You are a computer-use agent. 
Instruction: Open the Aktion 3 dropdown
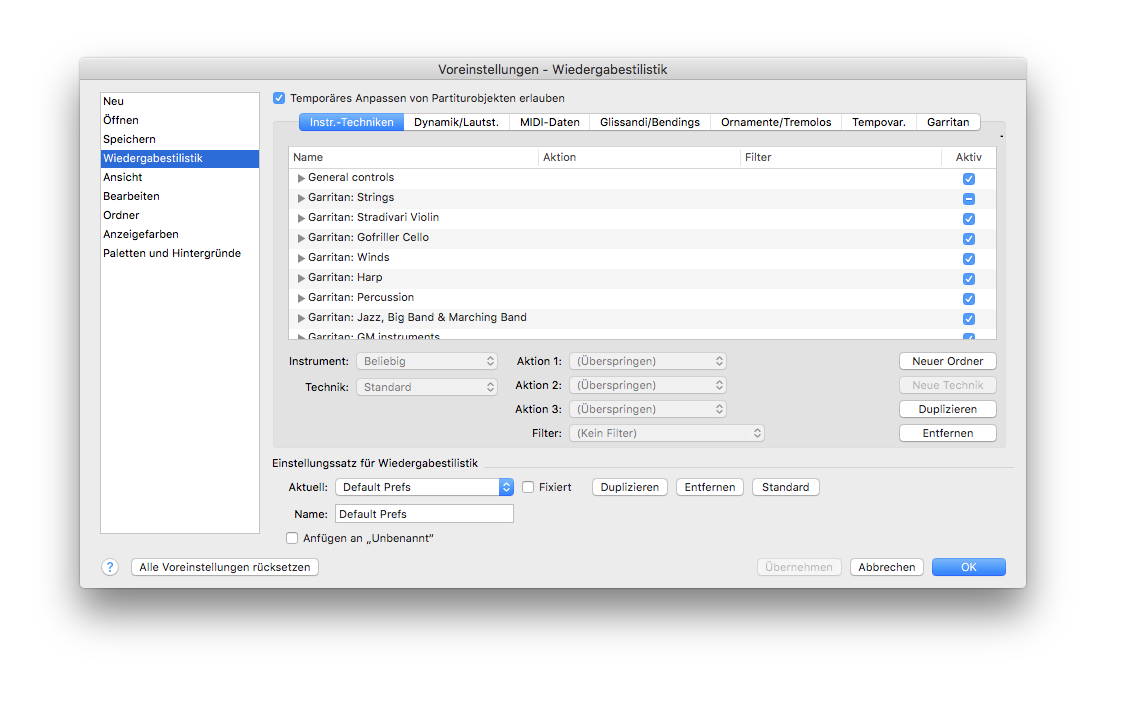pos(648,409)
